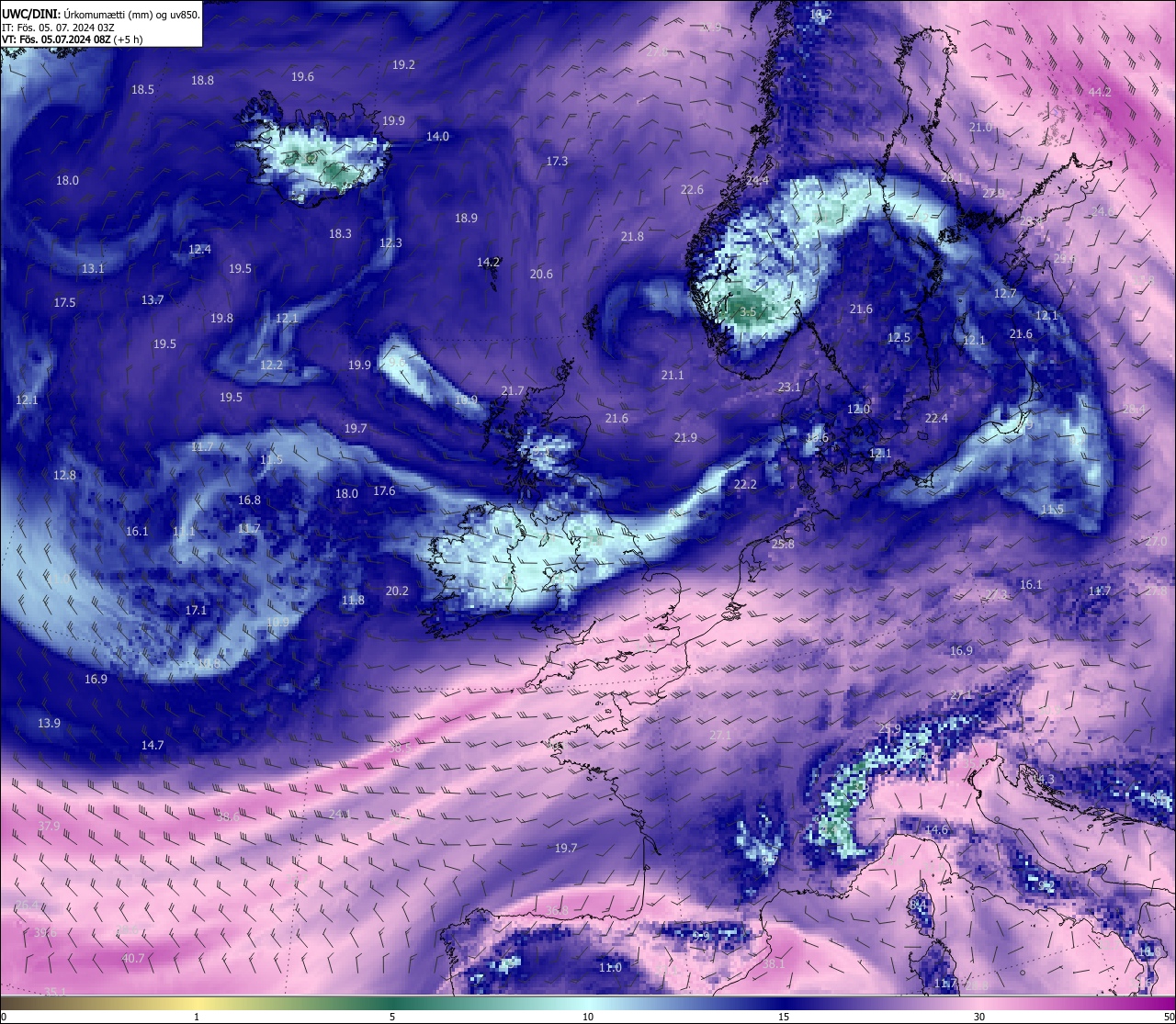The width and height of the screenshot is (1176, 1024).
Task: Select the 17.3 value label
Action: coord(557,162)
